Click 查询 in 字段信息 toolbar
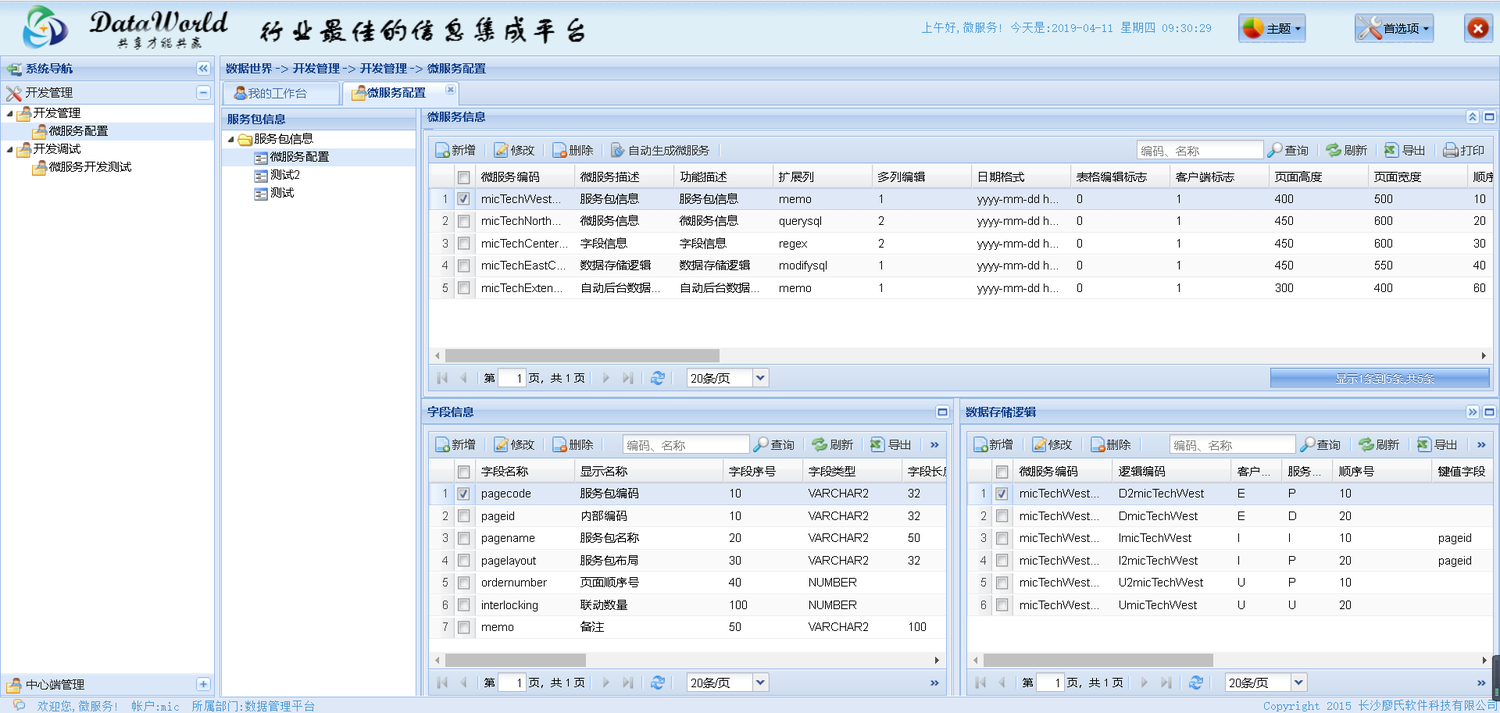Screen dimensions: 1500x713 (x=774, y=445)
